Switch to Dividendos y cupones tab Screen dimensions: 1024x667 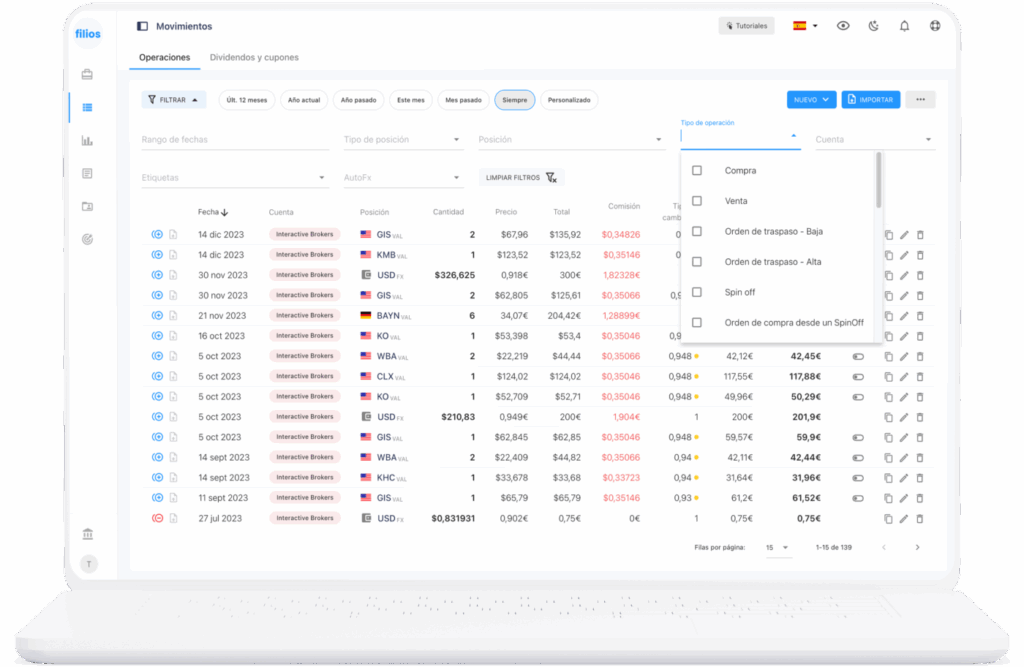(254, 58)
